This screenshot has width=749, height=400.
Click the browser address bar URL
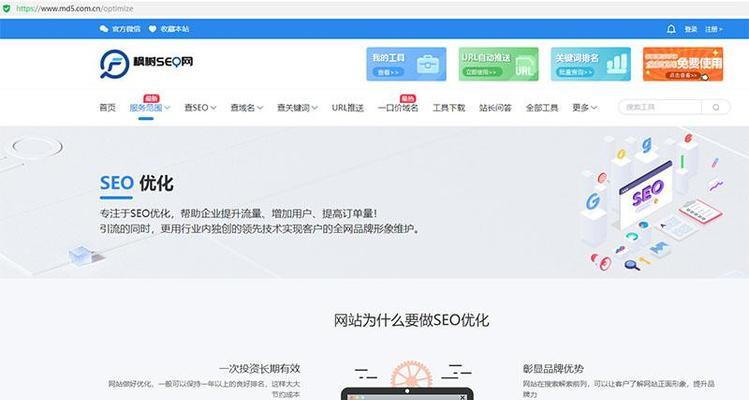coord(75,9)
